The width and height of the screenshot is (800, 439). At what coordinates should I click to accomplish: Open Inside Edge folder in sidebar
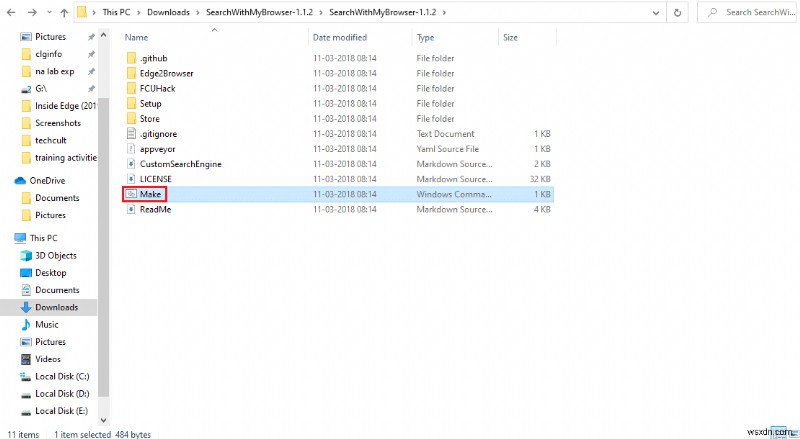(65, 106)
